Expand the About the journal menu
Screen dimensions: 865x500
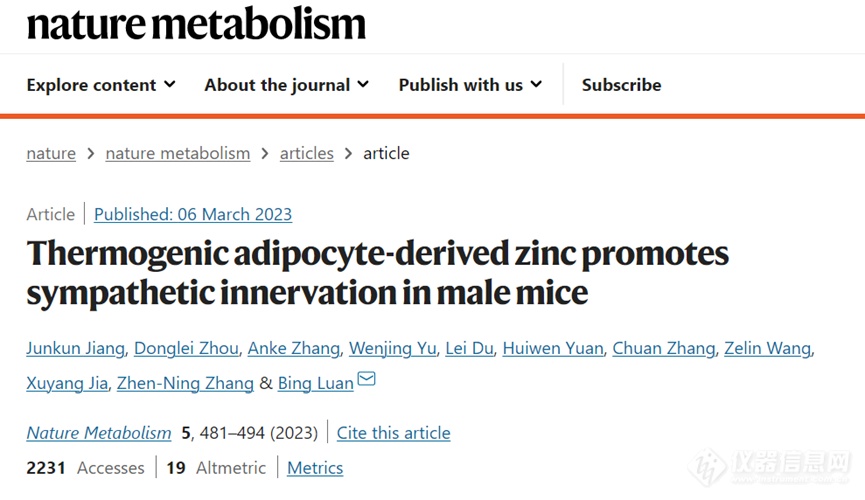(x=286, y=85)
